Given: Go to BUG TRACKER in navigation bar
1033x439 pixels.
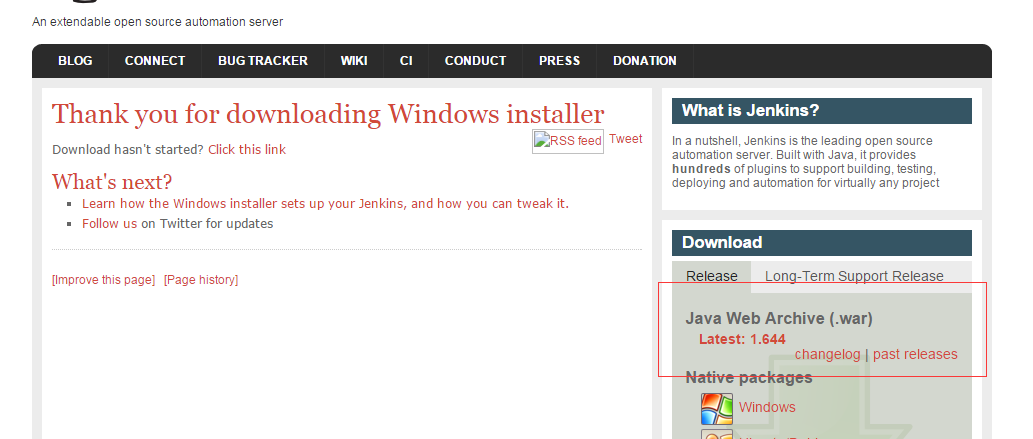Looking at the screenshot, I should (x=263, y=61).
